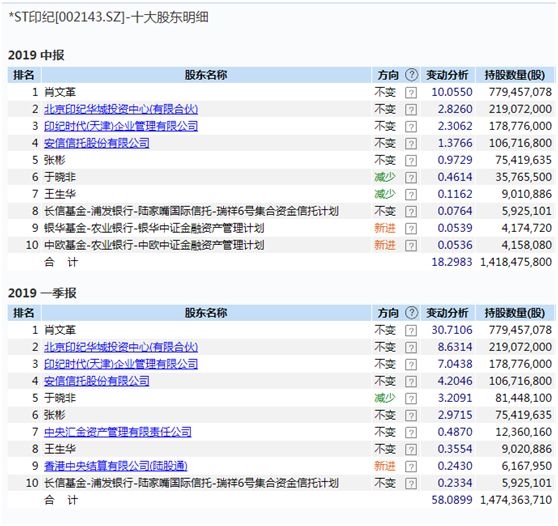Screen dimensions: 558x526
Task: Open question icon for 王生华 row in 2019 一季报
Action: (x=411, y=449)
